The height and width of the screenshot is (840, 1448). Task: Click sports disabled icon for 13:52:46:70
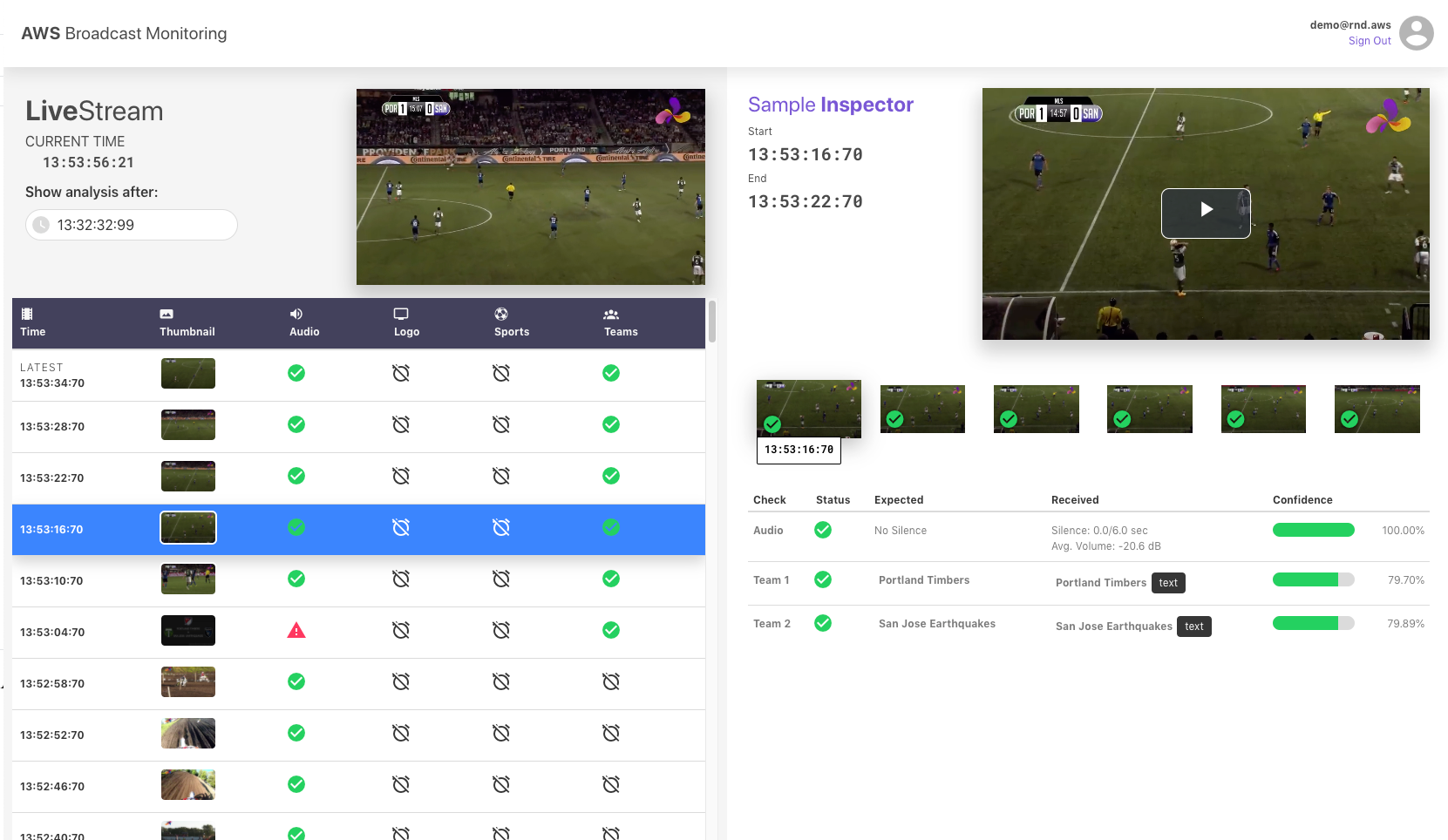pos(501,784)
